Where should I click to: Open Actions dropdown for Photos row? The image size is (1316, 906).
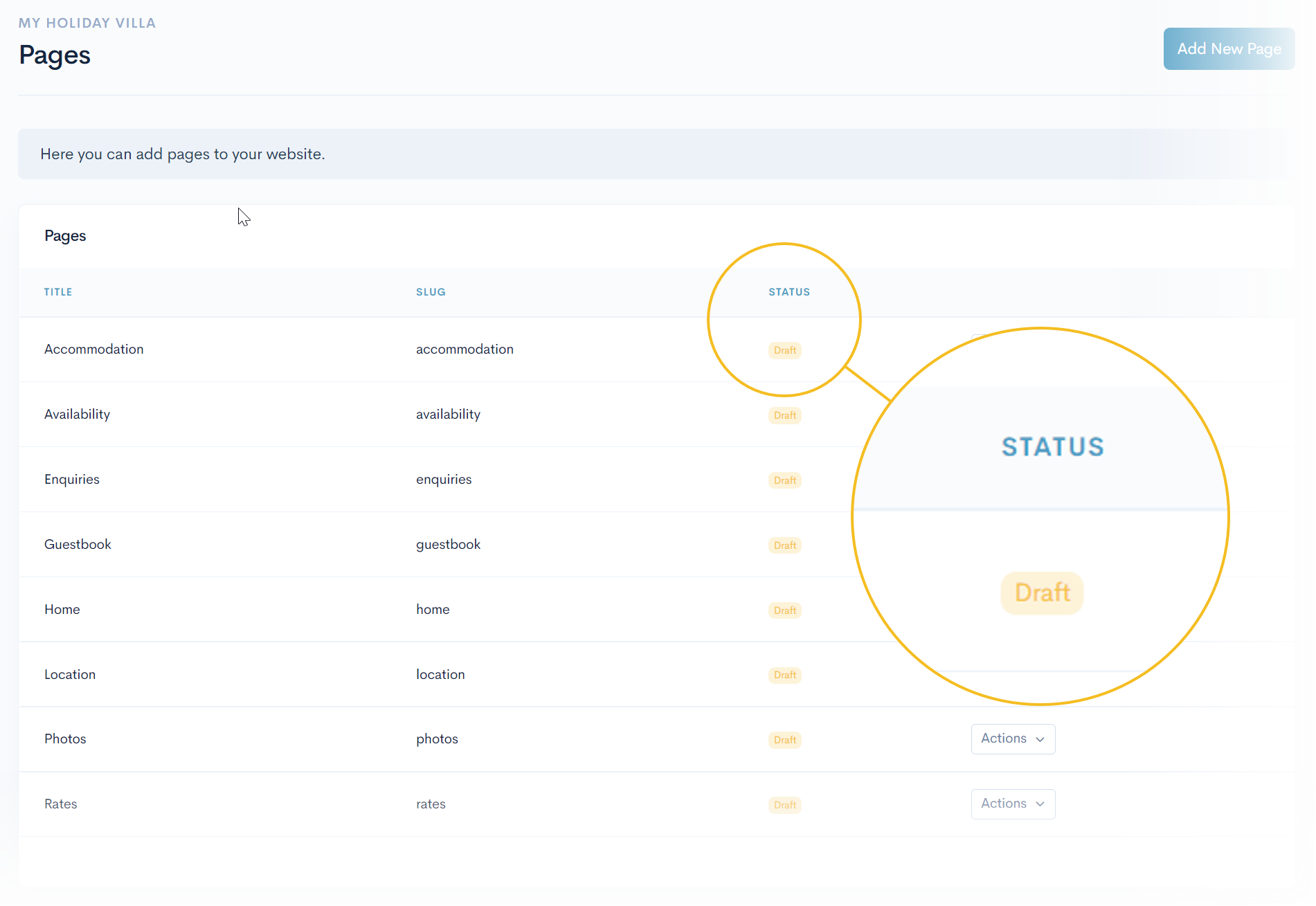coord(1013,739)
